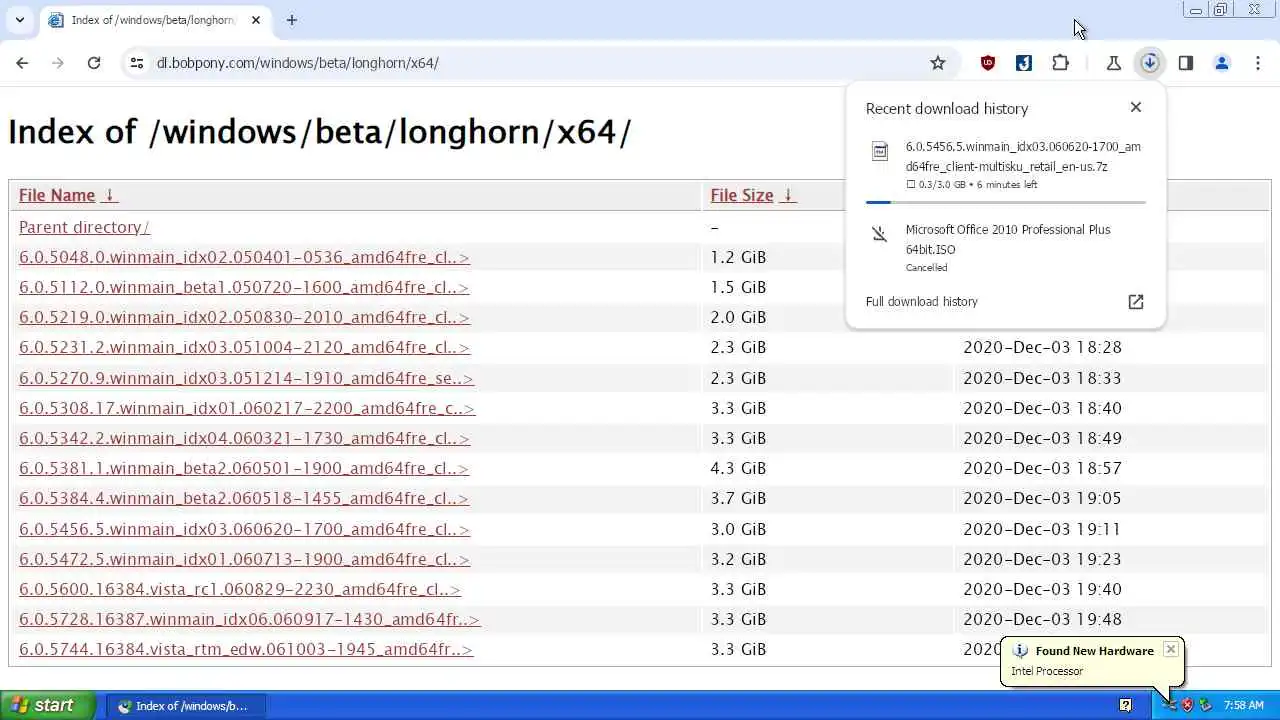Image resolution: width=1280 pixels, height=720 pixels.
Task: Go back to the previous page
Action: (22, 63)
